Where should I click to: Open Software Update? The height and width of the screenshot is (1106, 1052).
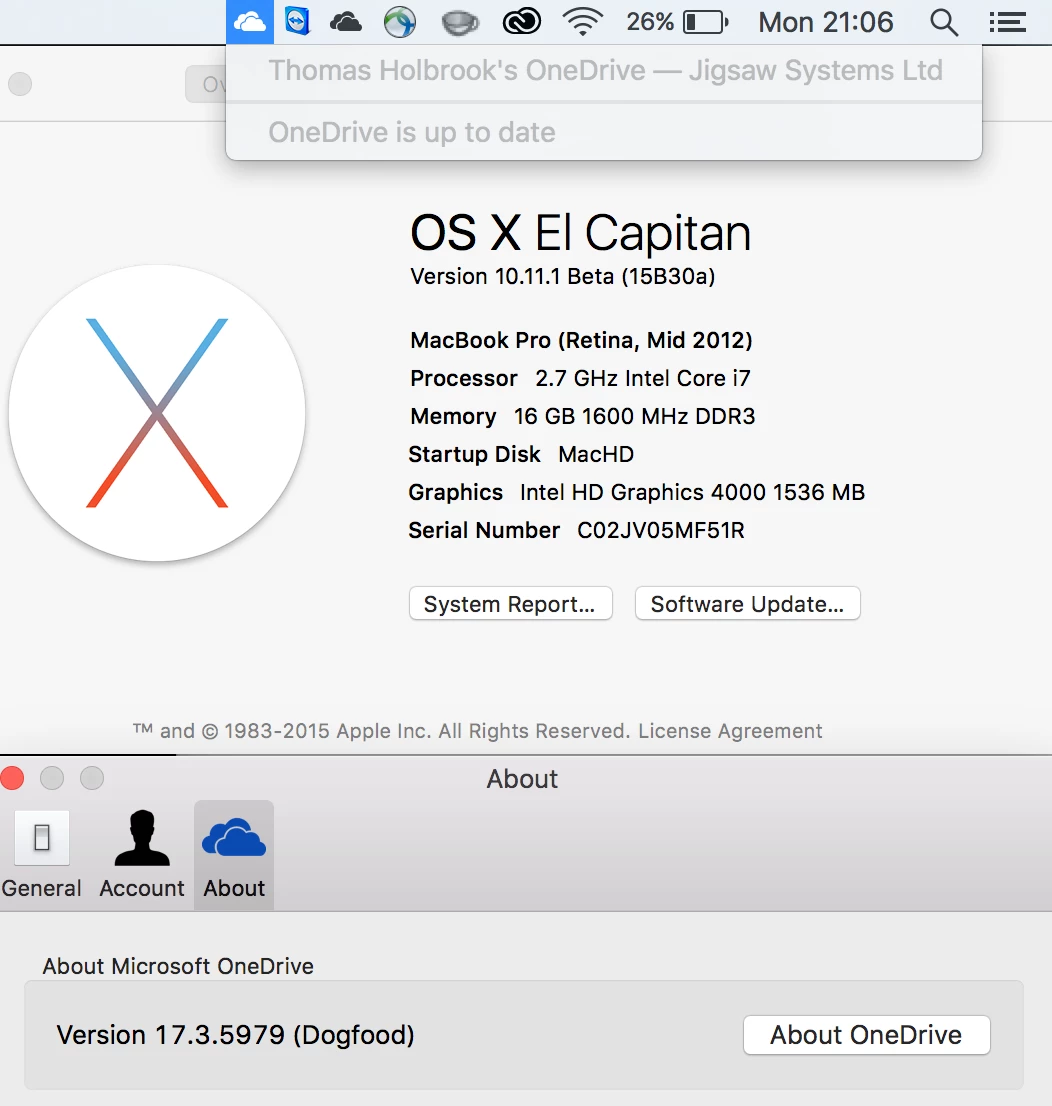(747, 604)
